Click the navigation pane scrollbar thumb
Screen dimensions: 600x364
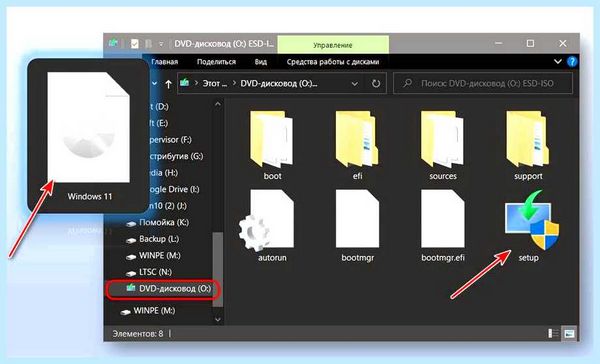click(218, 269)
